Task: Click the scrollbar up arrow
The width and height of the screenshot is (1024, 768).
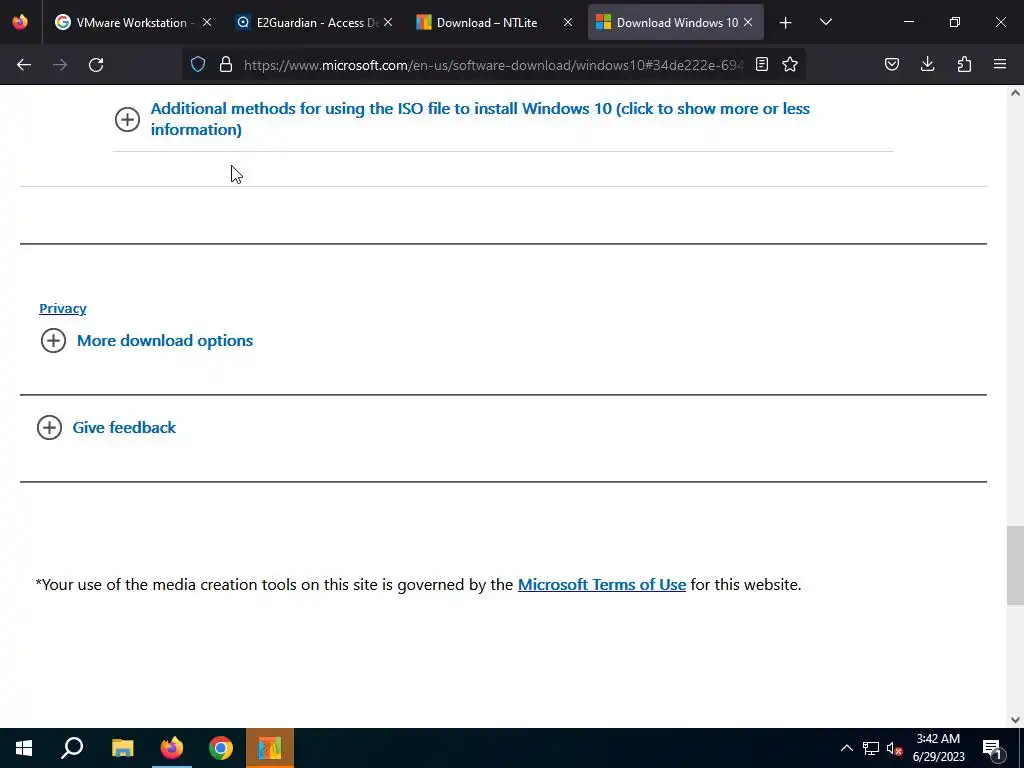Action: pos(1015,93)
